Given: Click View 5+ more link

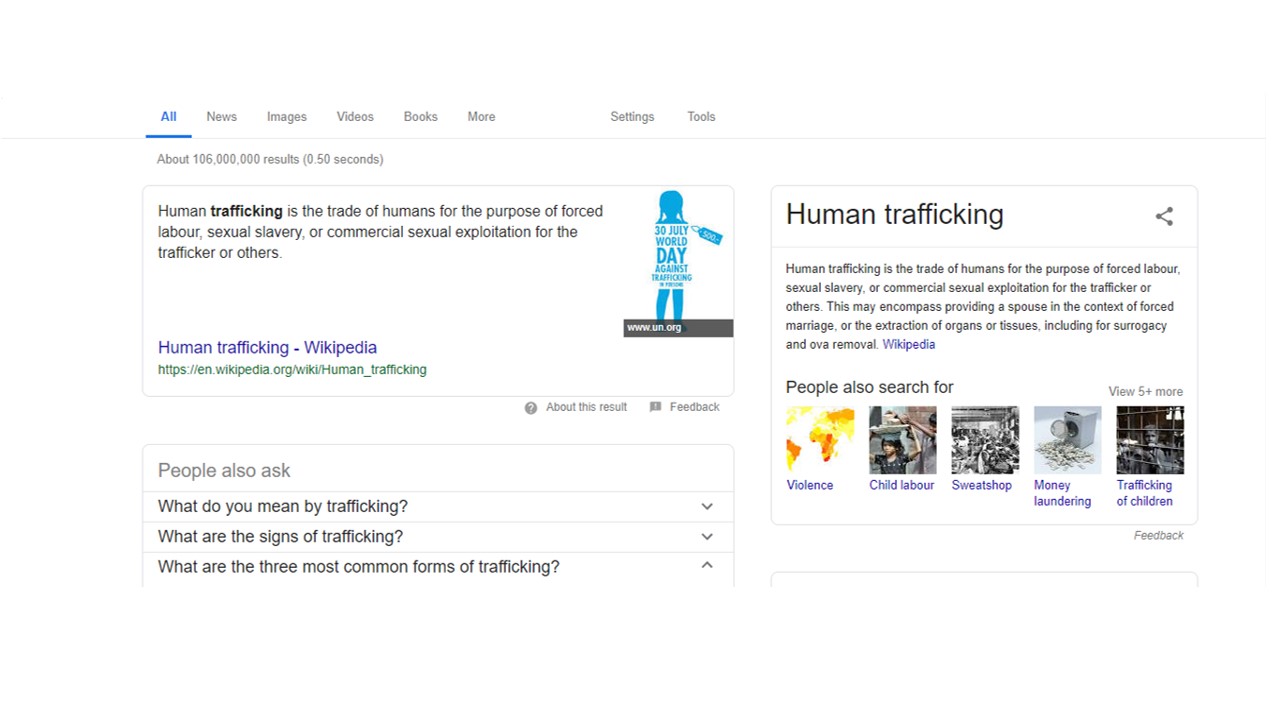Looking at the screenshot, I should (x=1145, y=392).
